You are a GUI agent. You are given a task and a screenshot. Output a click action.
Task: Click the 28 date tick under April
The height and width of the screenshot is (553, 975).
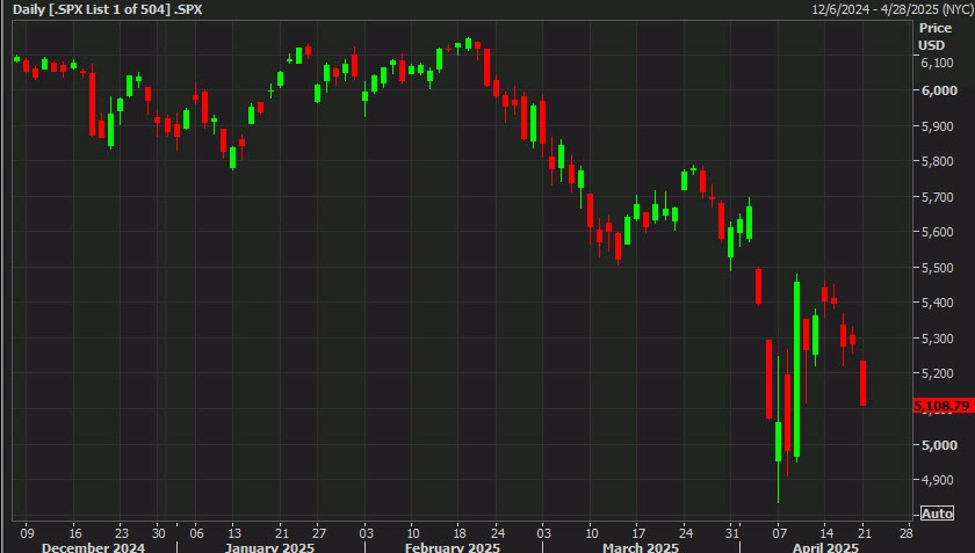pyautogui.click(x=906, y=532)
